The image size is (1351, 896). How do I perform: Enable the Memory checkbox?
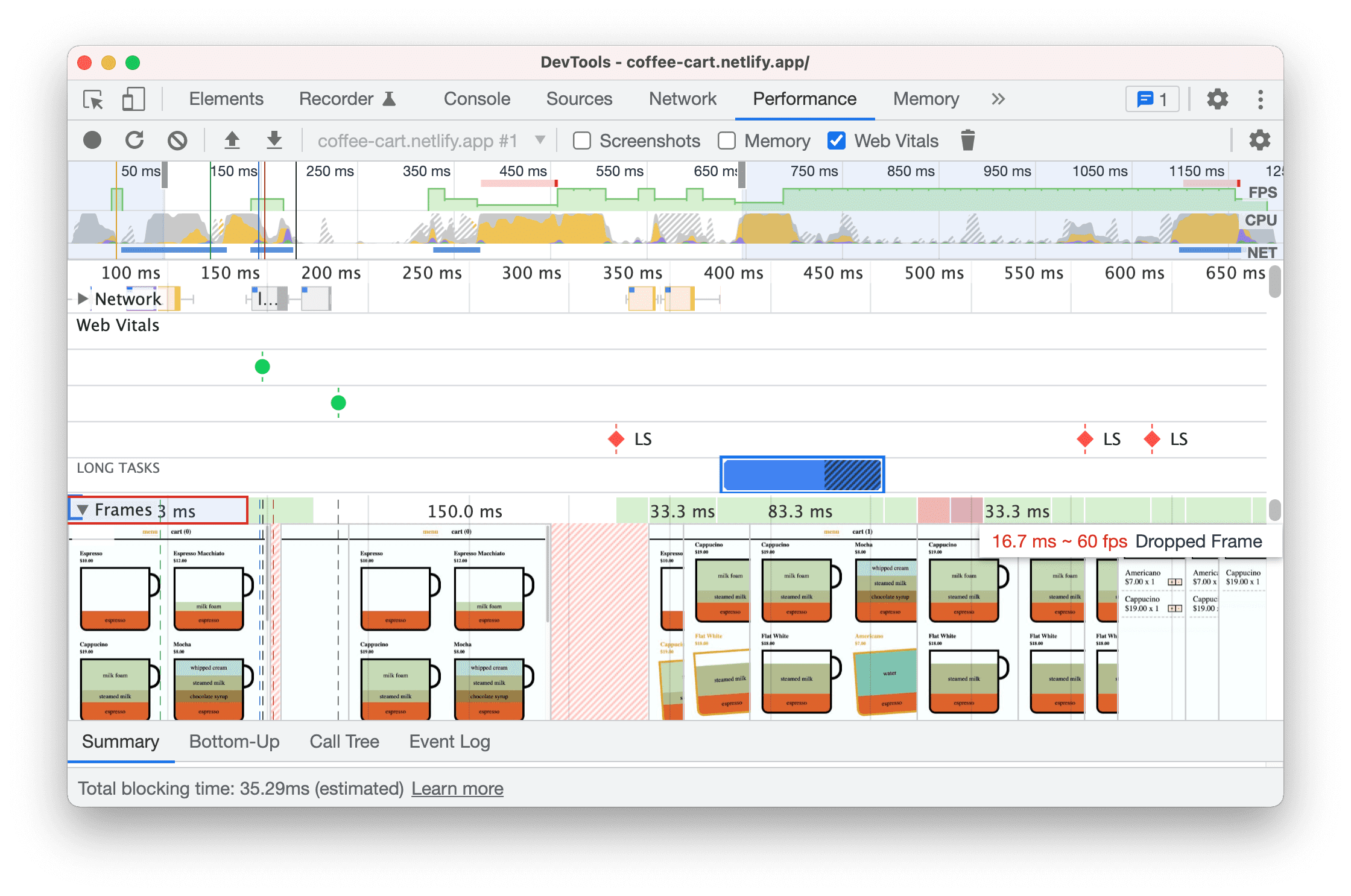723,140
